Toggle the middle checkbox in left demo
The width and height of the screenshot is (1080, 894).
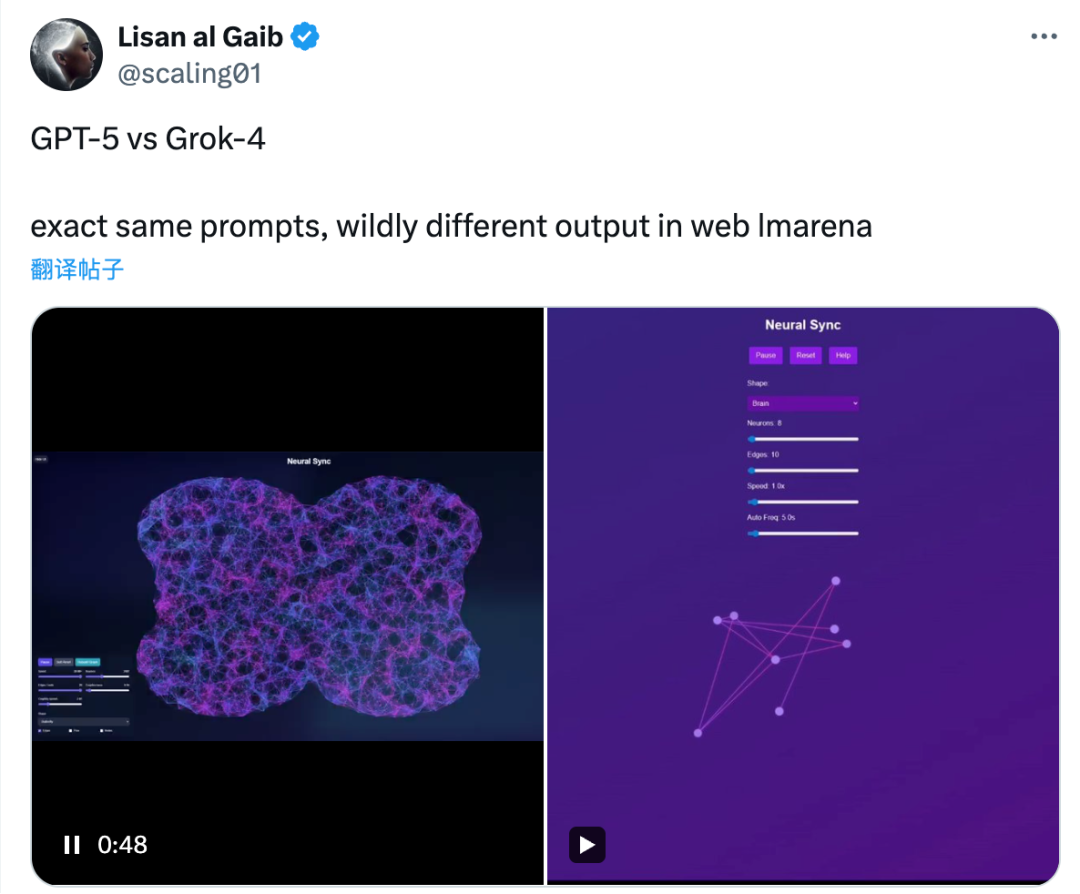pos(70,731)
